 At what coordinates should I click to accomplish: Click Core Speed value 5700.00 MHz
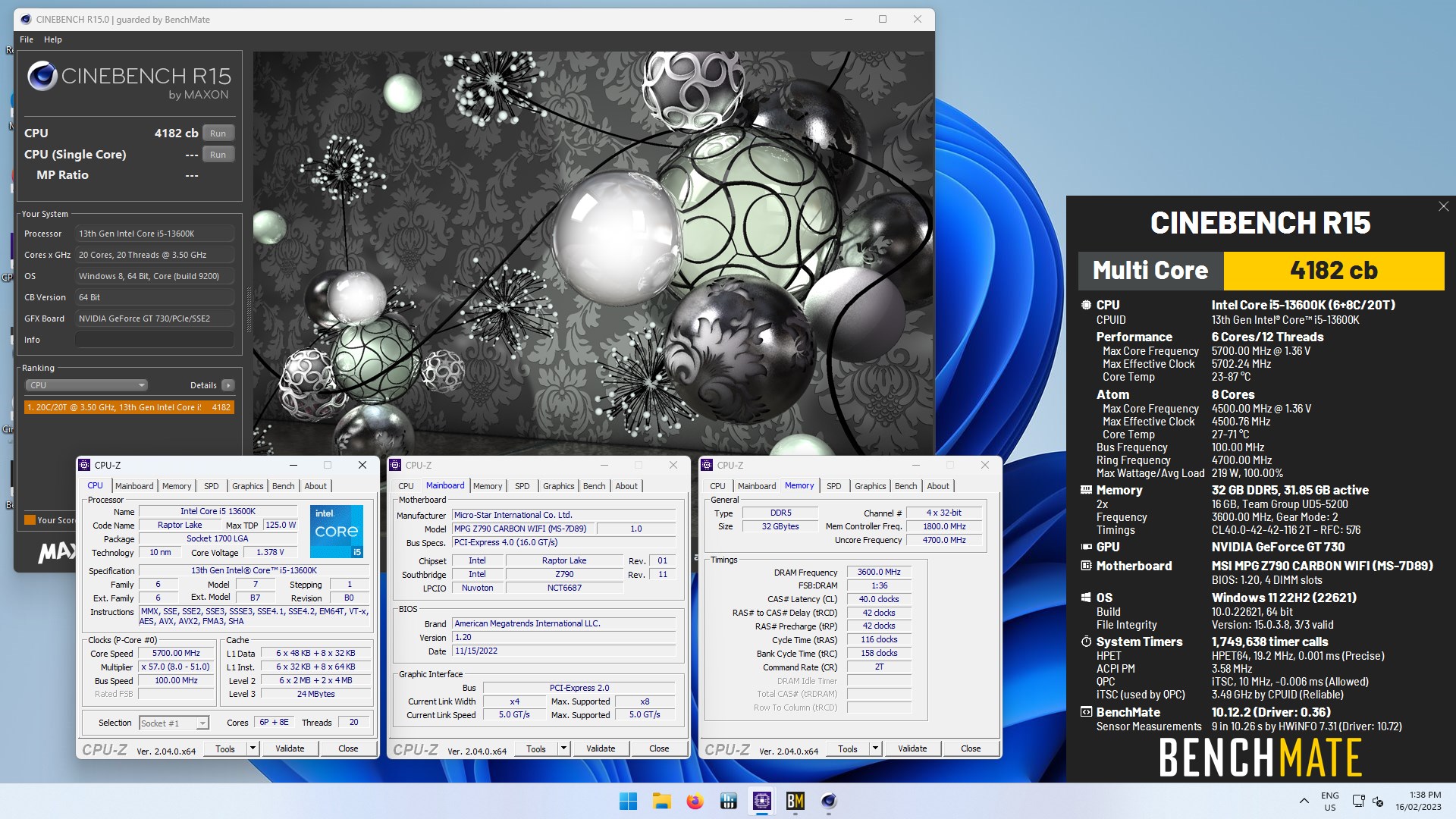click(x=176, y=653)
